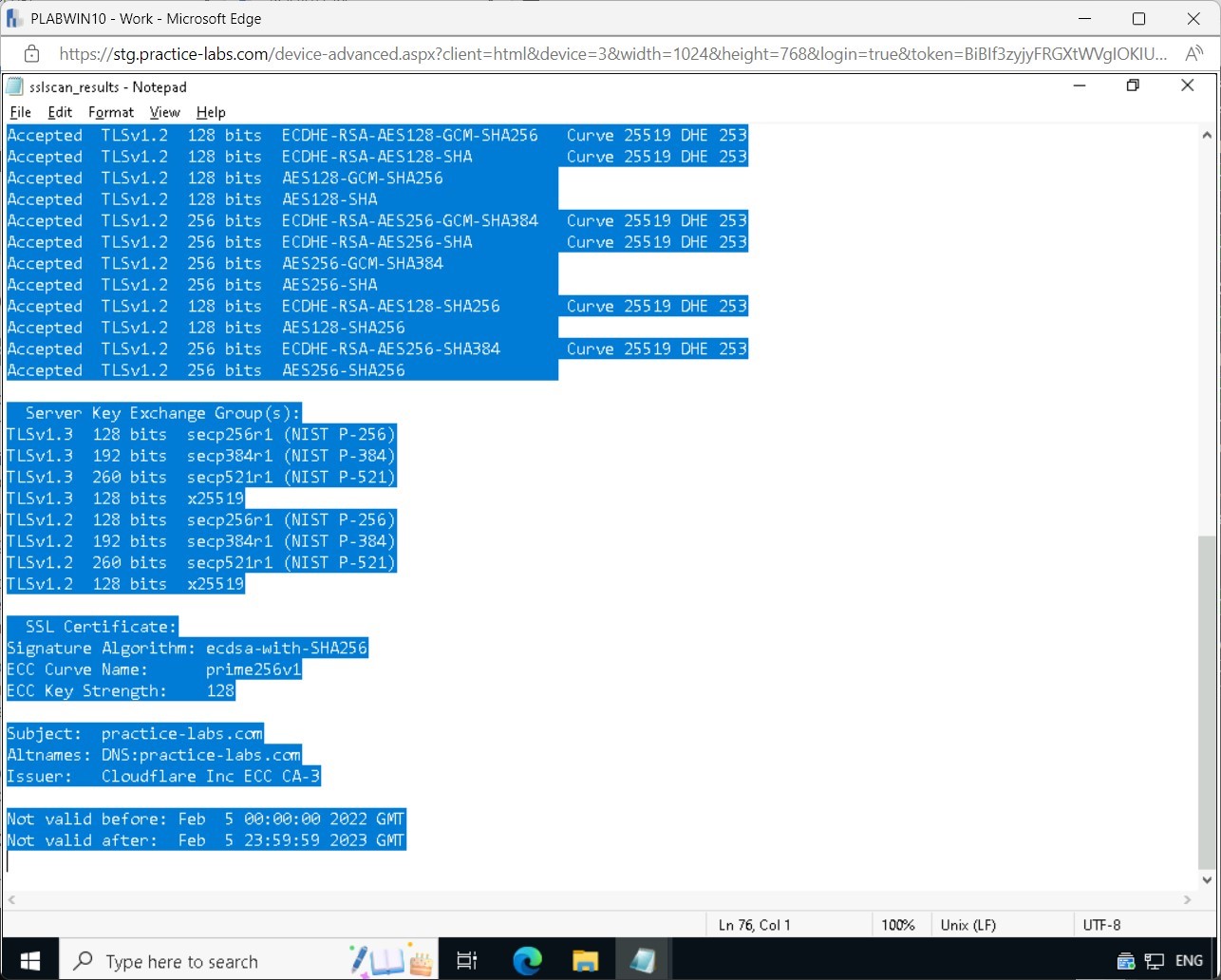The width and height of the screenshot is (1221, 980).
Task: Open the File menu in Notepad
Action: (x=20, y=112)
